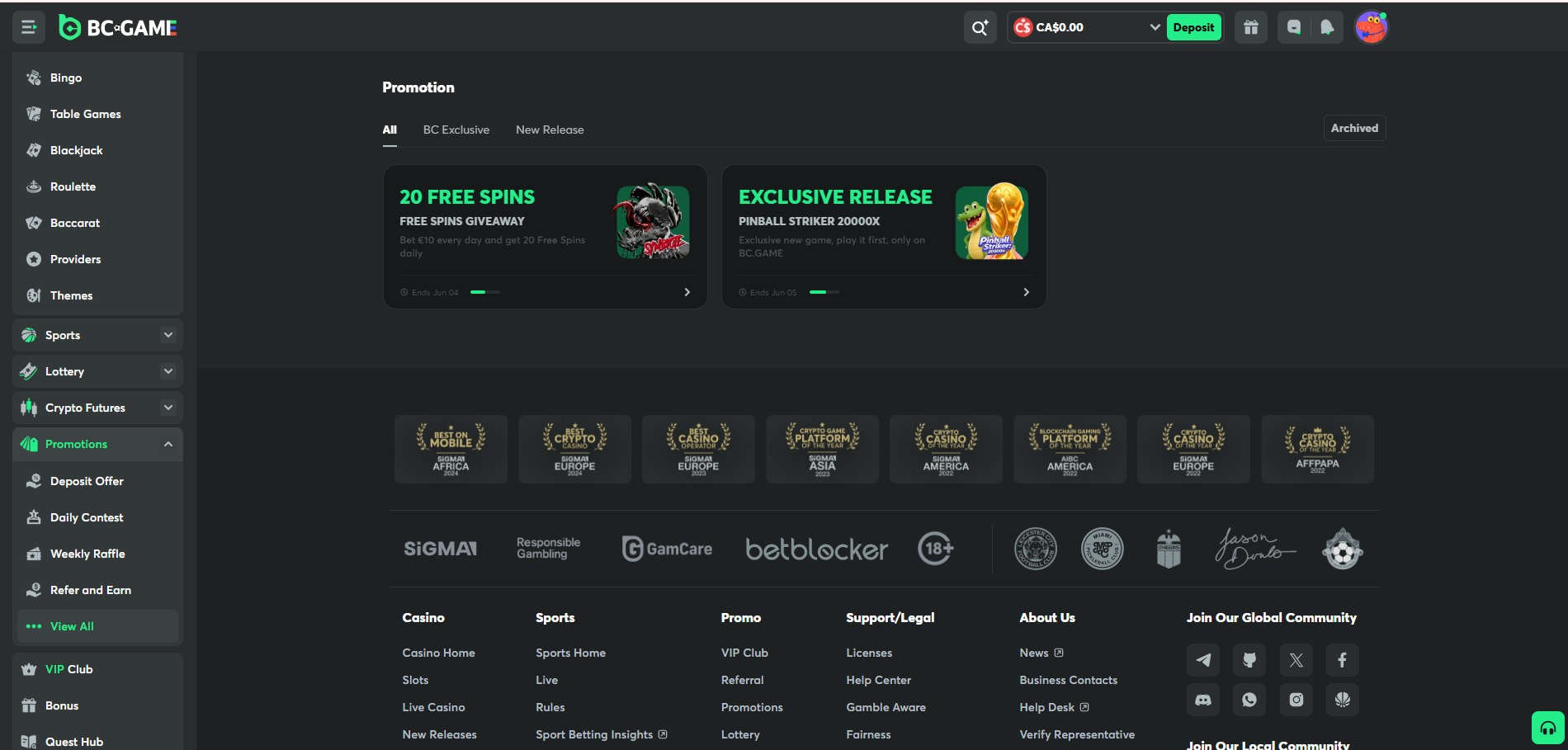Click the Symbiote game thumbnail
The image size is (1568, 750).
coord(653,221)
